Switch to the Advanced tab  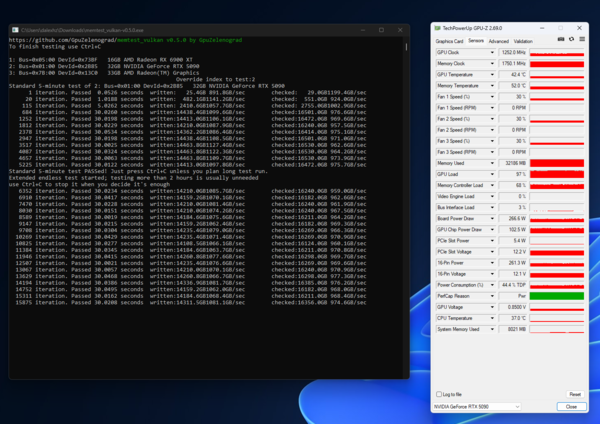tap(499, 41)
